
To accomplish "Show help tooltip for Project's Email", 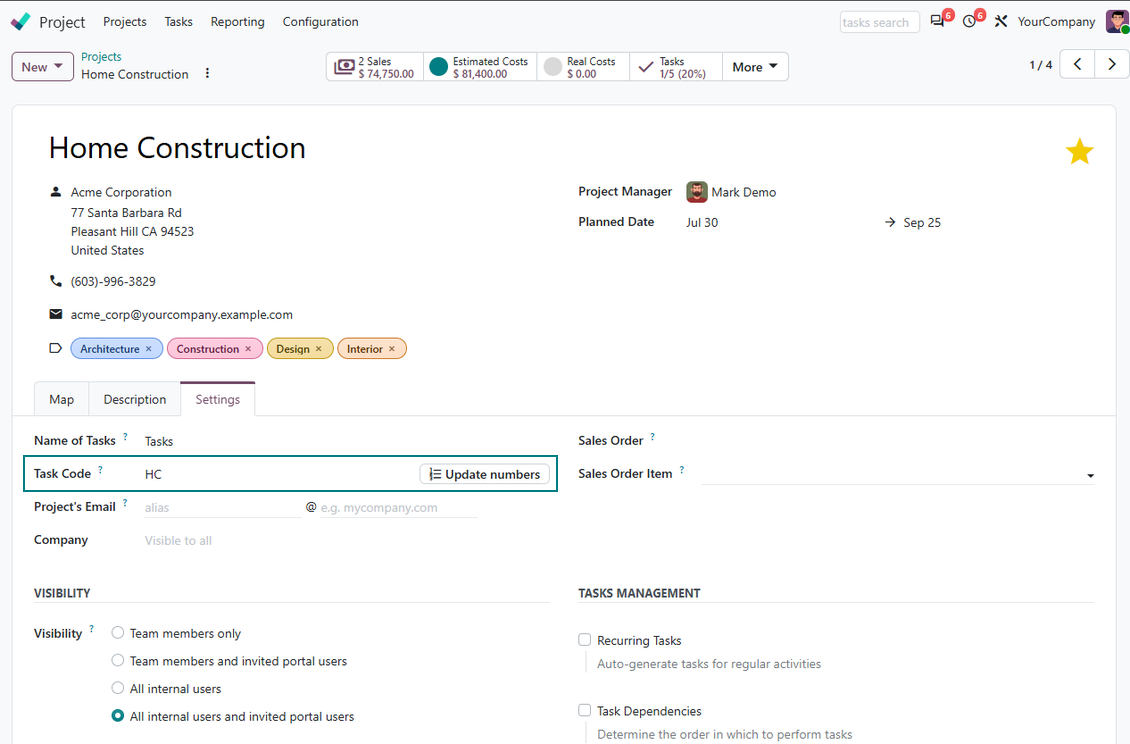I will 125,503.
